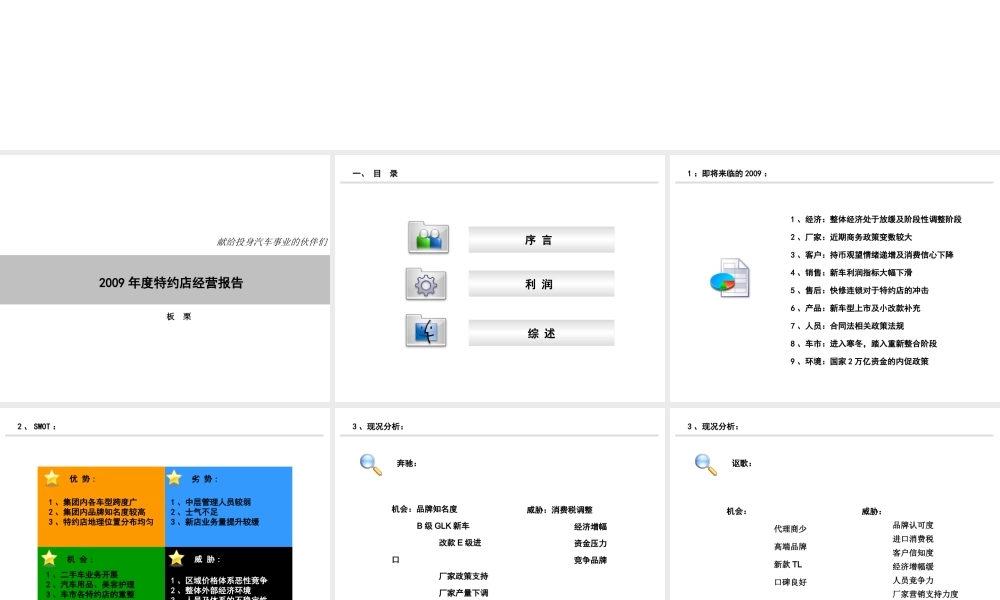Viewport: 1000px width, 600px height.
Task: Click the 讴歌 label
Action: click(741, 464)
